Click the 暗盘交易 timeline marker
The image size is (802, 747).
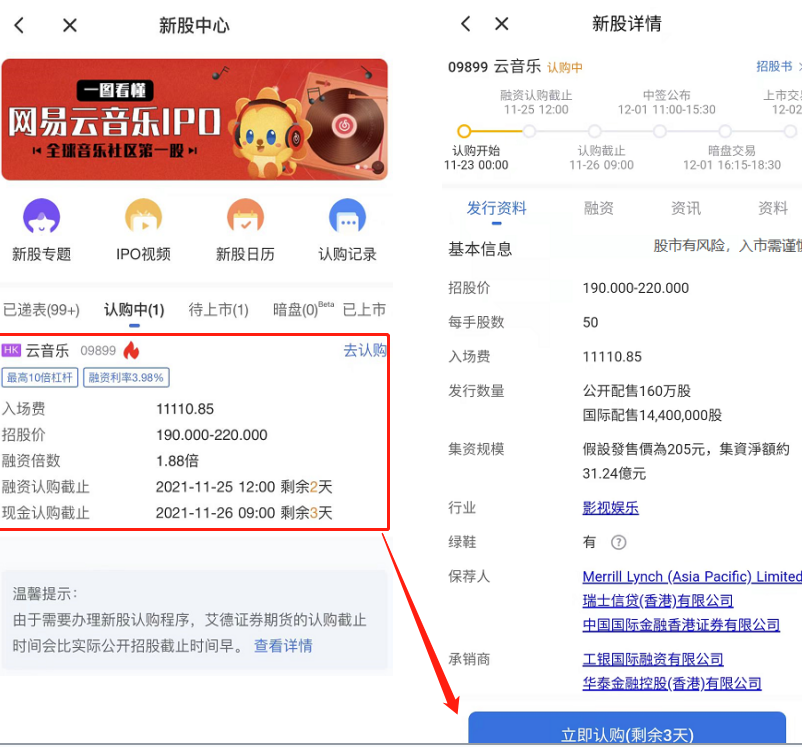click(x=725, y=131)
